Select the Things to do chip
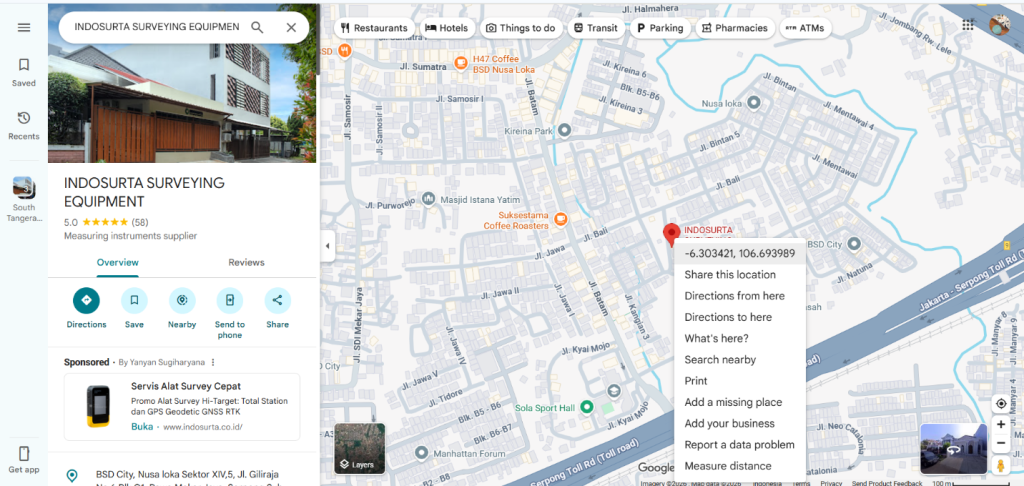Image resolution: width=1024 pixels, height=486 pixels. pos(520,28)
